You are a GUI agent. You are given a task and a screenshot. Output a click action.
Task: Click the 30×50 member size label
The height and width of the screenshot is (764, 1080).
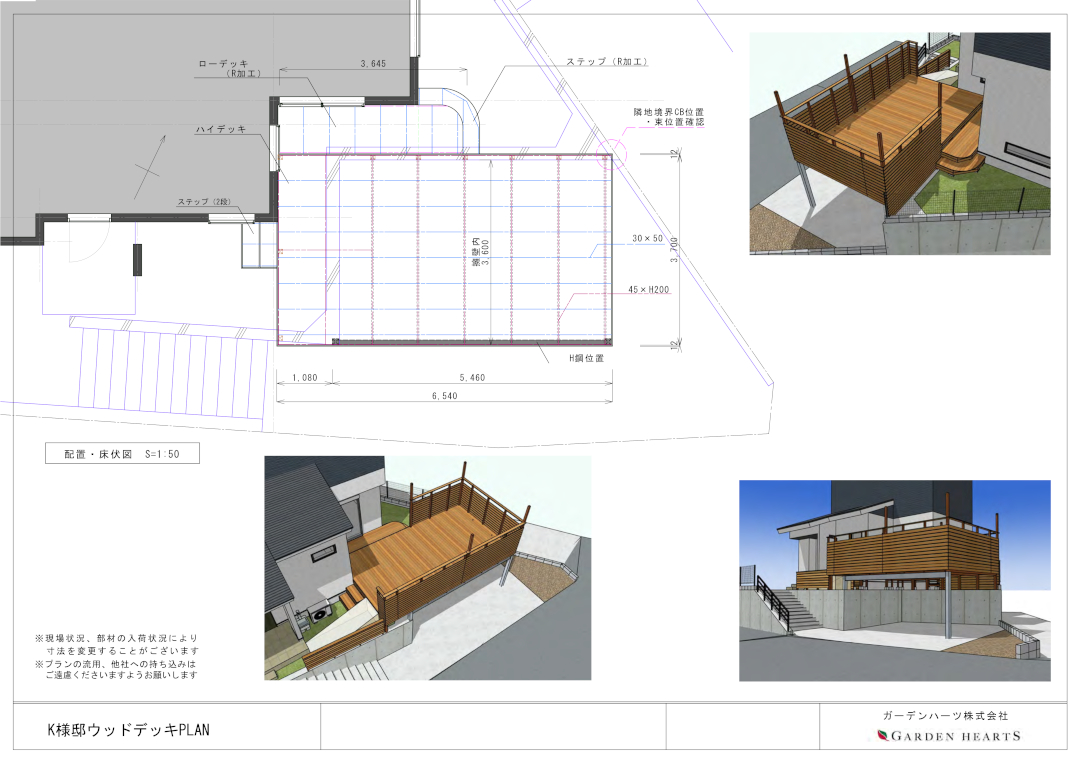click(648, 239)
